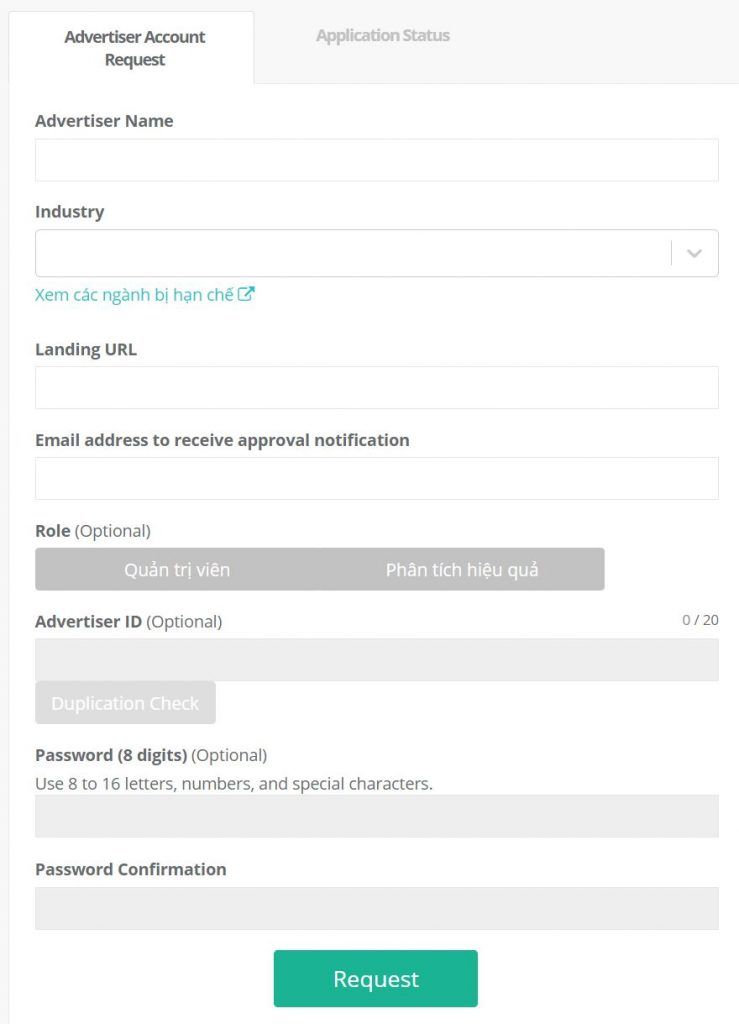Click the Duplication Check button
Image resolution: width=739 pixels, height=1024 pixels.
(125, 703)
